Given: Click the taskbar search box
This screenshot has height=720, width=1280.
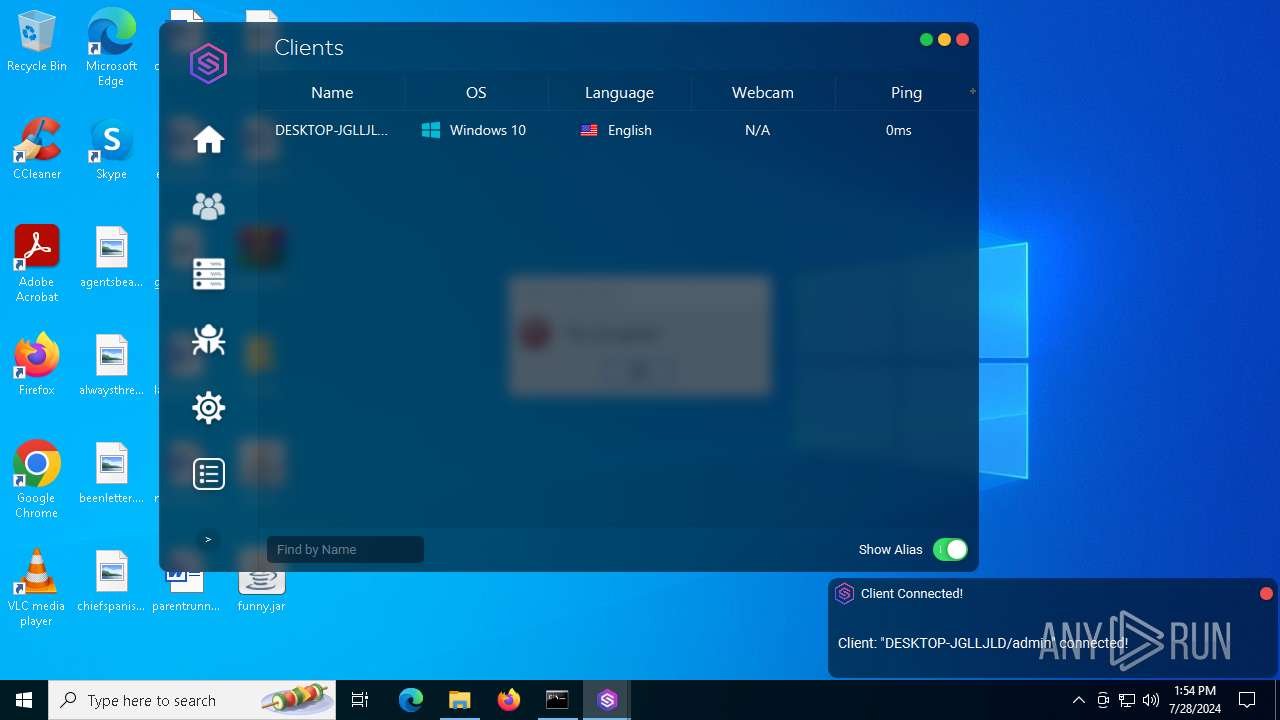Looking at the screenshot, I should click(x=192, y=700).
